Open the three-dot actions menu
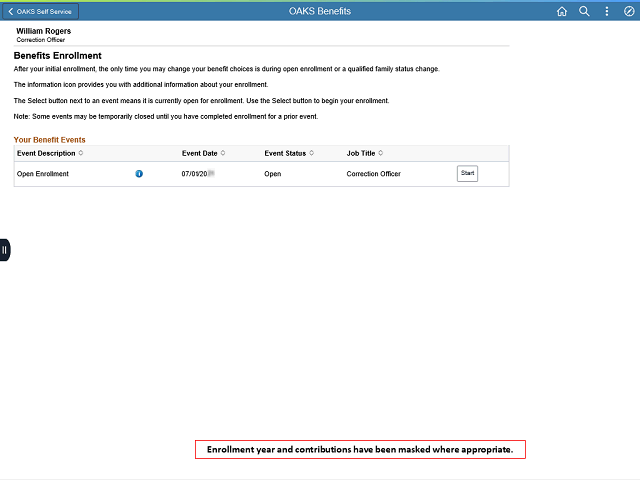 [607, 11]
